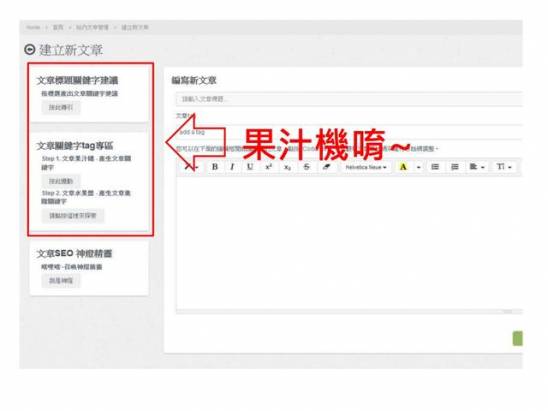
Task: Select the yellow highlight A color button
Action: point(404,167)
